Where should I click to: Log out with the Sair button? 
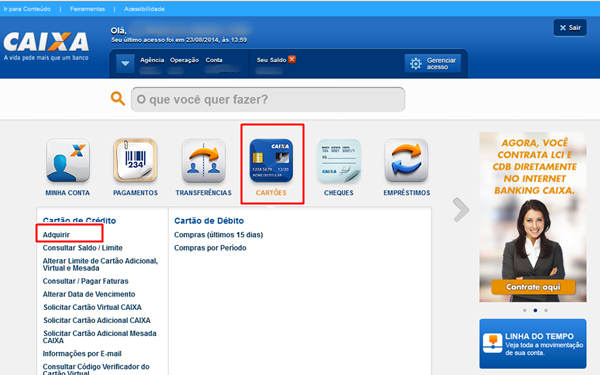[x=570, y=28]
